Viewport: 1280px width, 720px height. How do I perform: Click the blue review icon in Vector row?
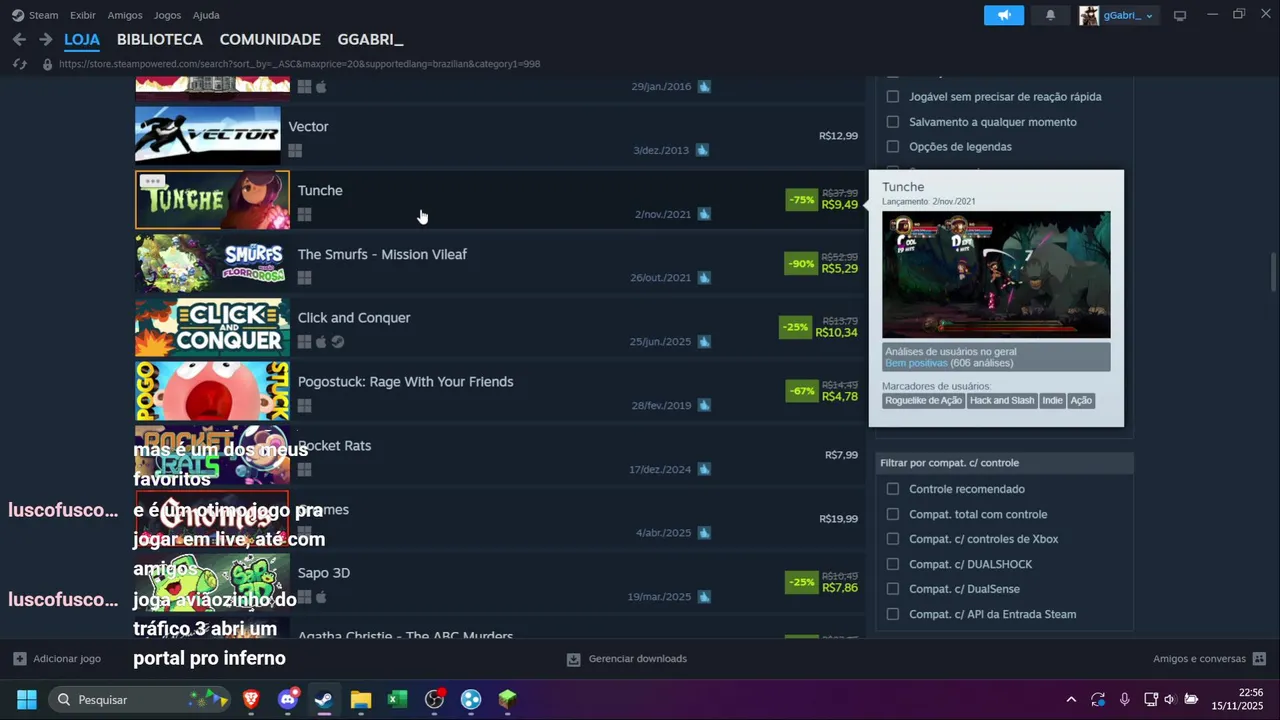(702, 150)
